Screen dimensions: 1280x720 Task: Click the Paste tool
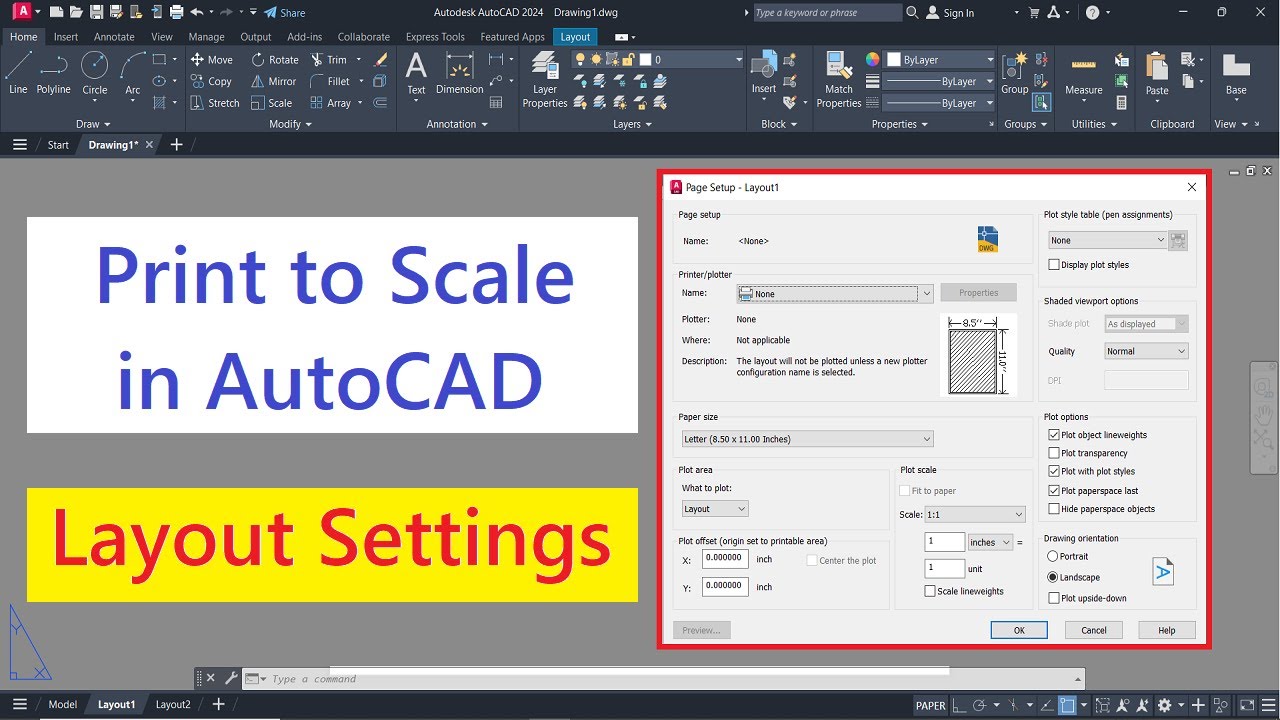[x=1157, y=74]
